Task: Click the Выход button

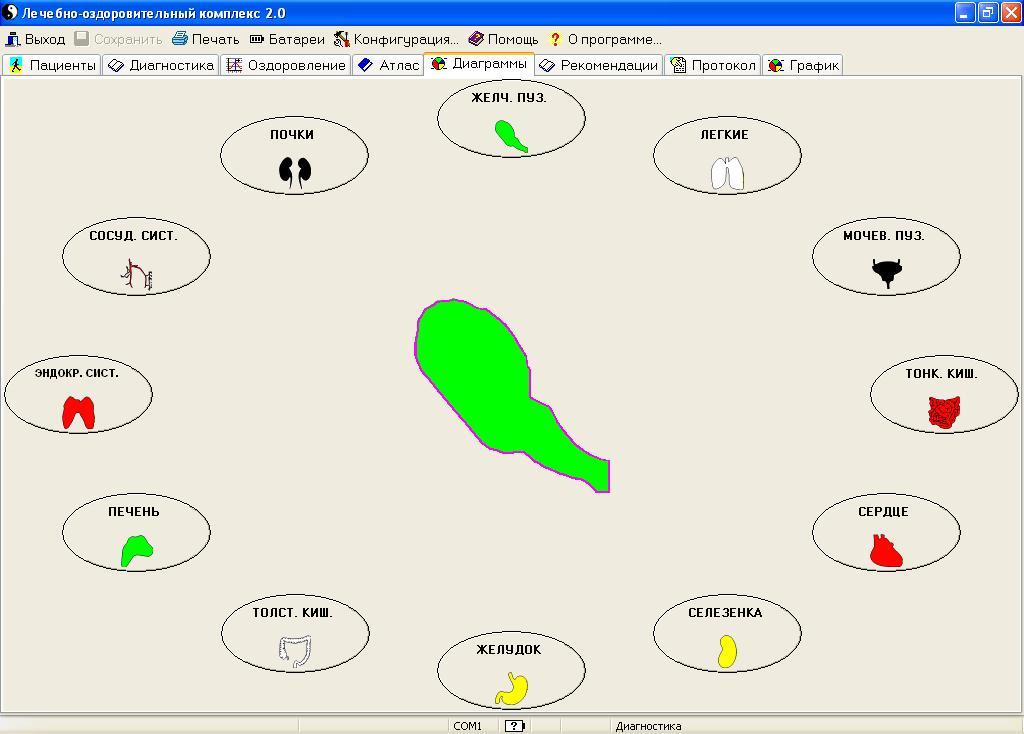Action: point(35,39)
